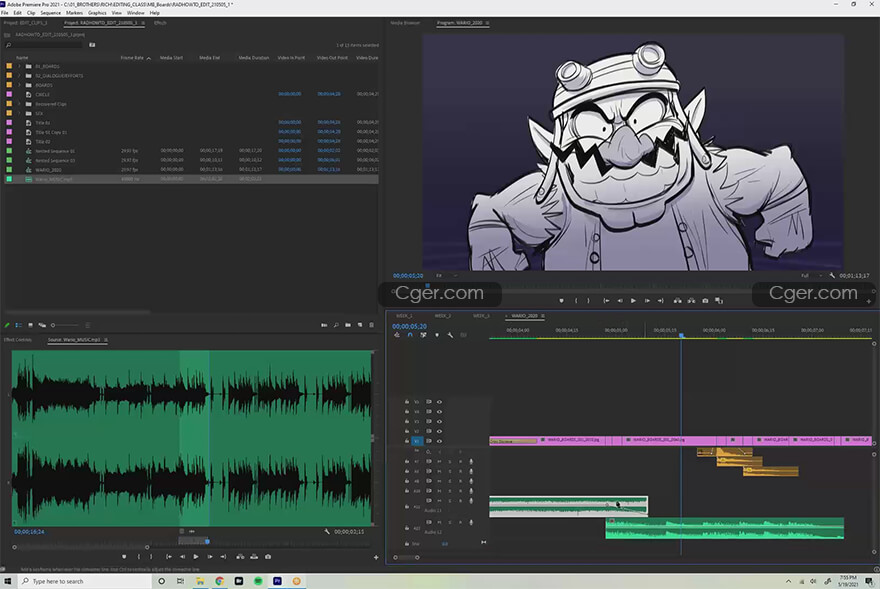
Task: Toggle linked selection in the timeline
Action: (x=423, y=335)
